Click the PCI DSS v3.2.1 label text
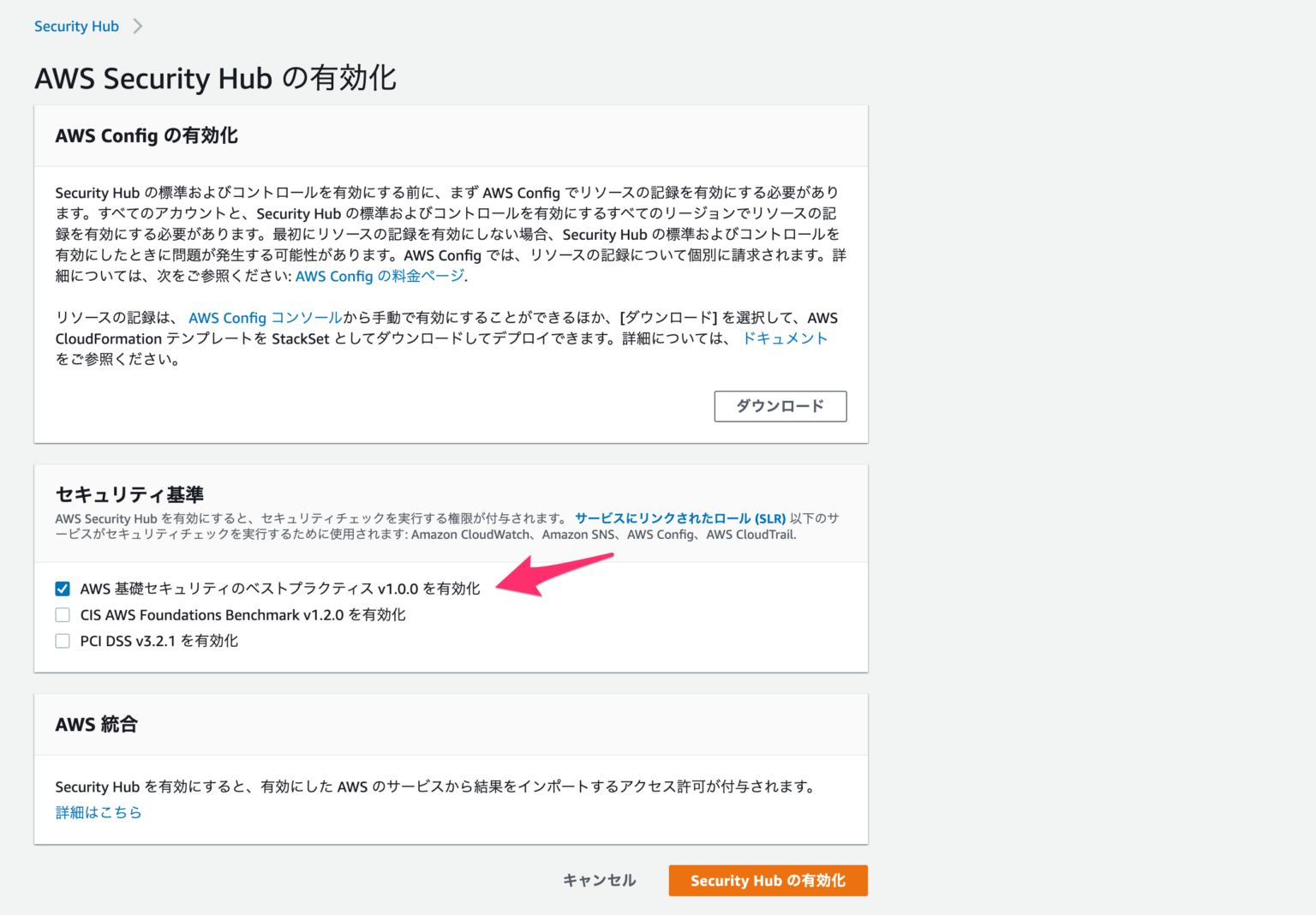1316x915 pixels. [x=159, y=640]
